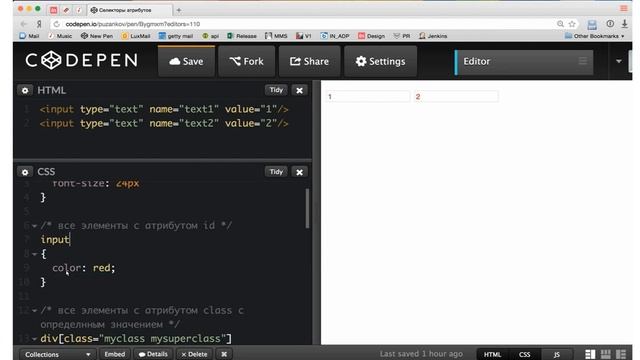Click the zoom magnifier in address bar
640x360 pixels.
tap(560, 24)
